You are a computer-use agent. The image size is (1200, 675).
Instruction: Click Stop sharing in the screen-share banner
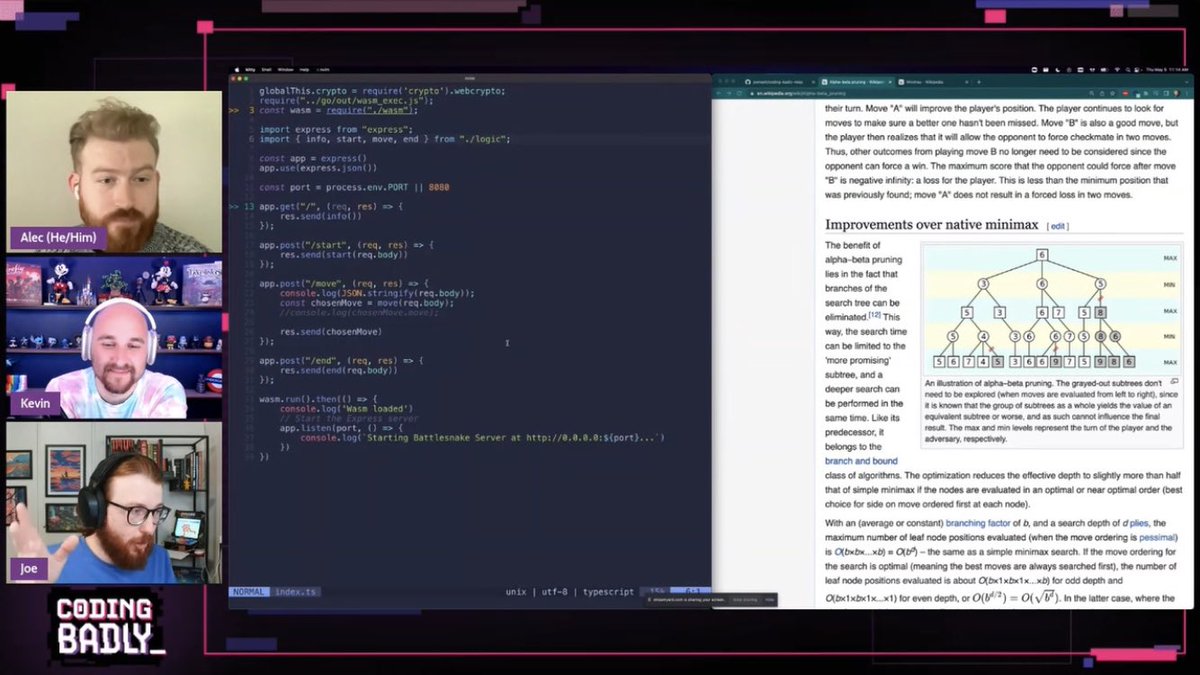coord(745,600)
